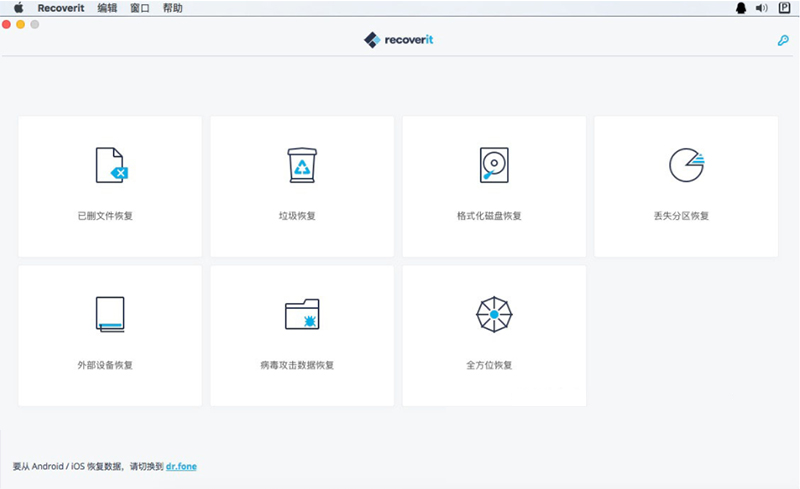The image size is (800, 489).
Task: Open the 帮助 menu
Action: [172, 8]
